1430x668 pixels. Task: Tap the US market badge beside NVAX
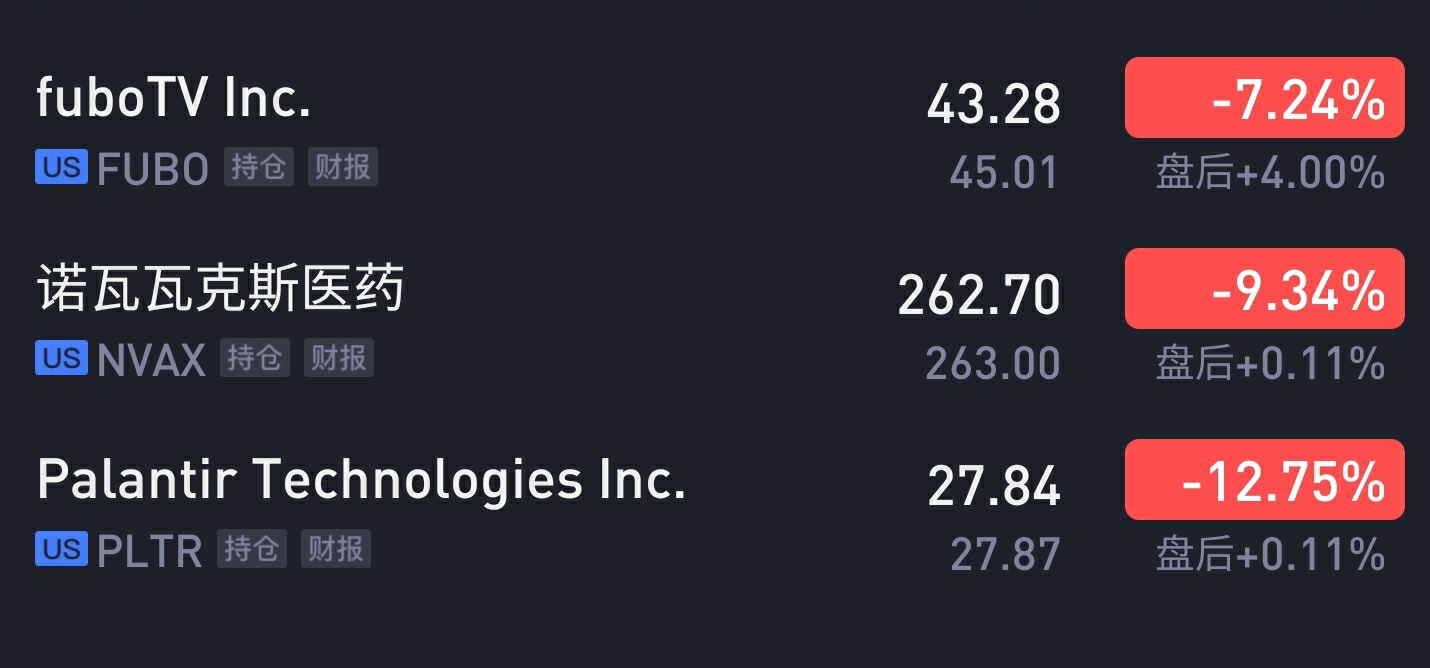tap(62, 358)
